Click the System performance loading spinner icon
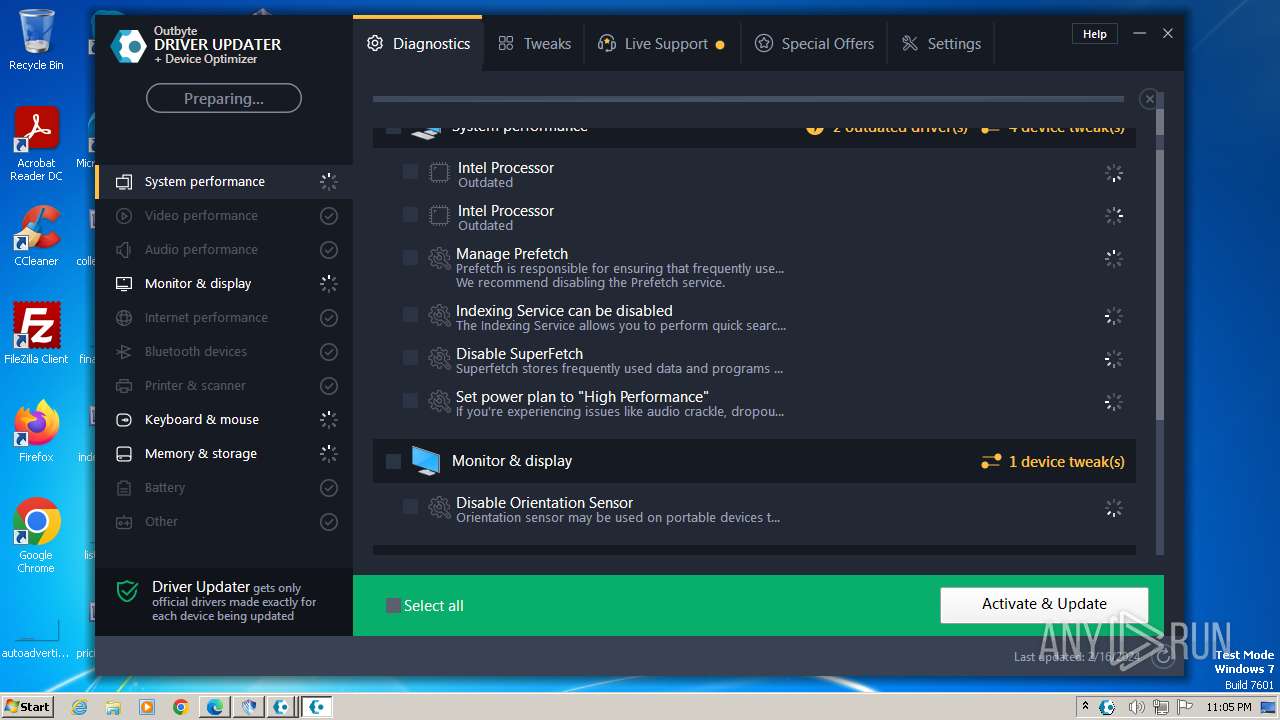Screen dimensions: 1280x720 (x=328, y=182)
